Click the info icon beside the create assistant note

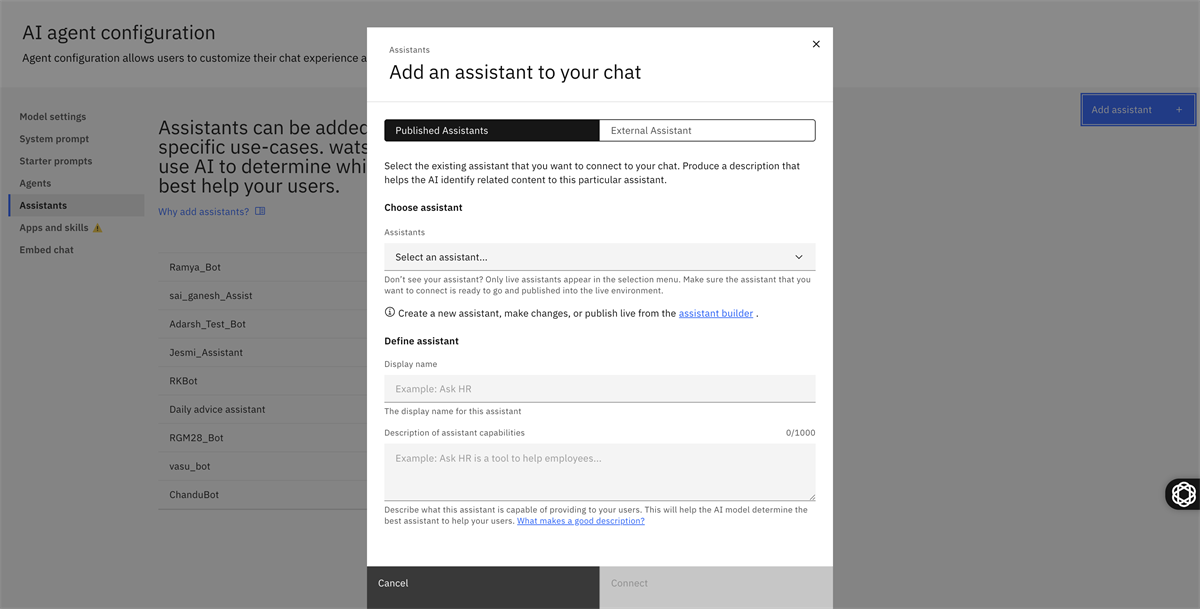[389, 312]
